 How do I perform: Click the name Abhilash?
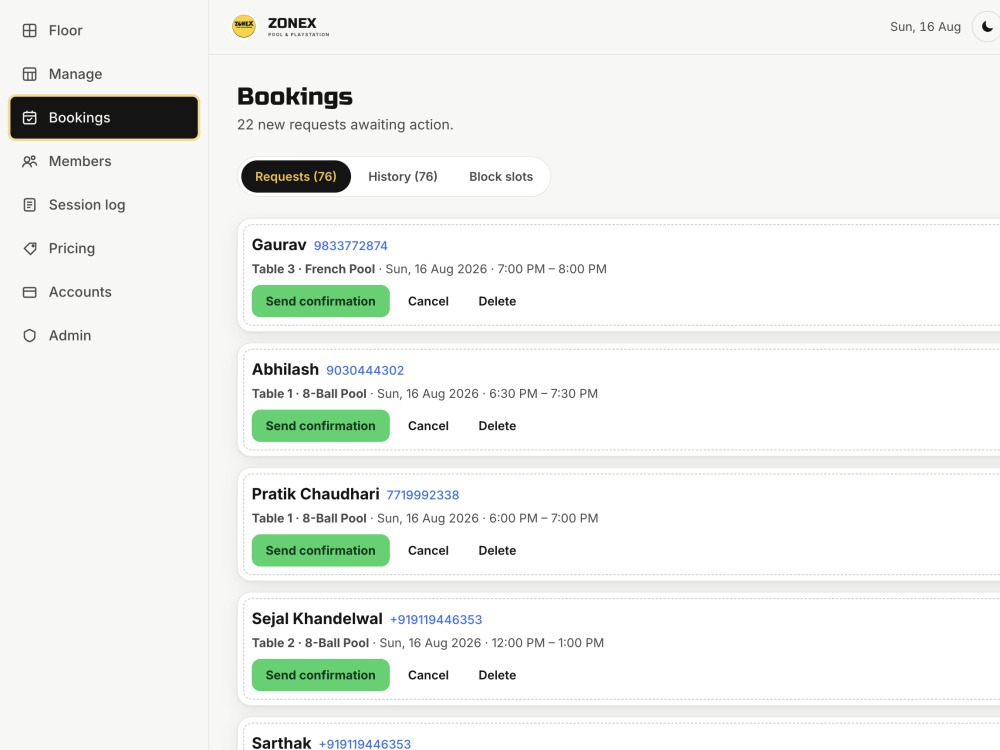point(285,369)
